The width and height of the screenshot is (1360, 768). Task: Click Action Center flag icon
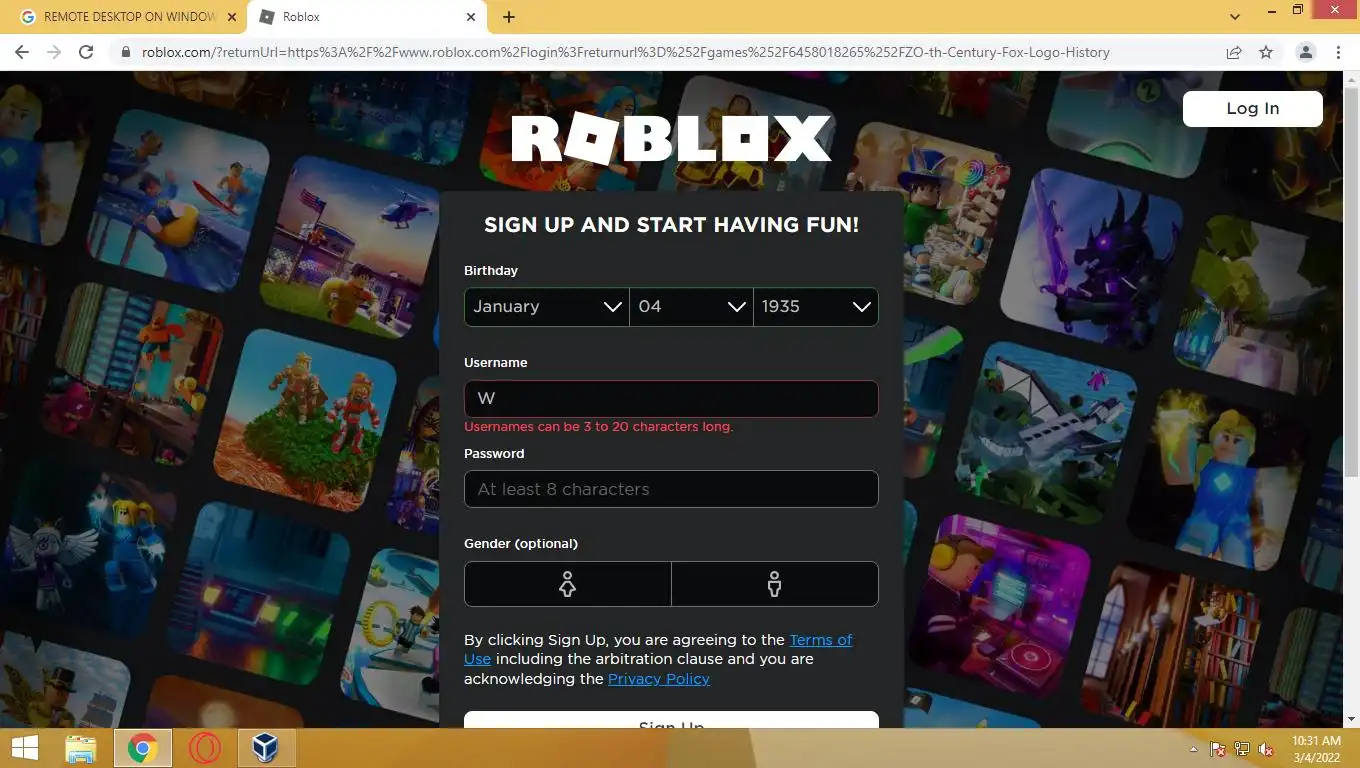1217,749
